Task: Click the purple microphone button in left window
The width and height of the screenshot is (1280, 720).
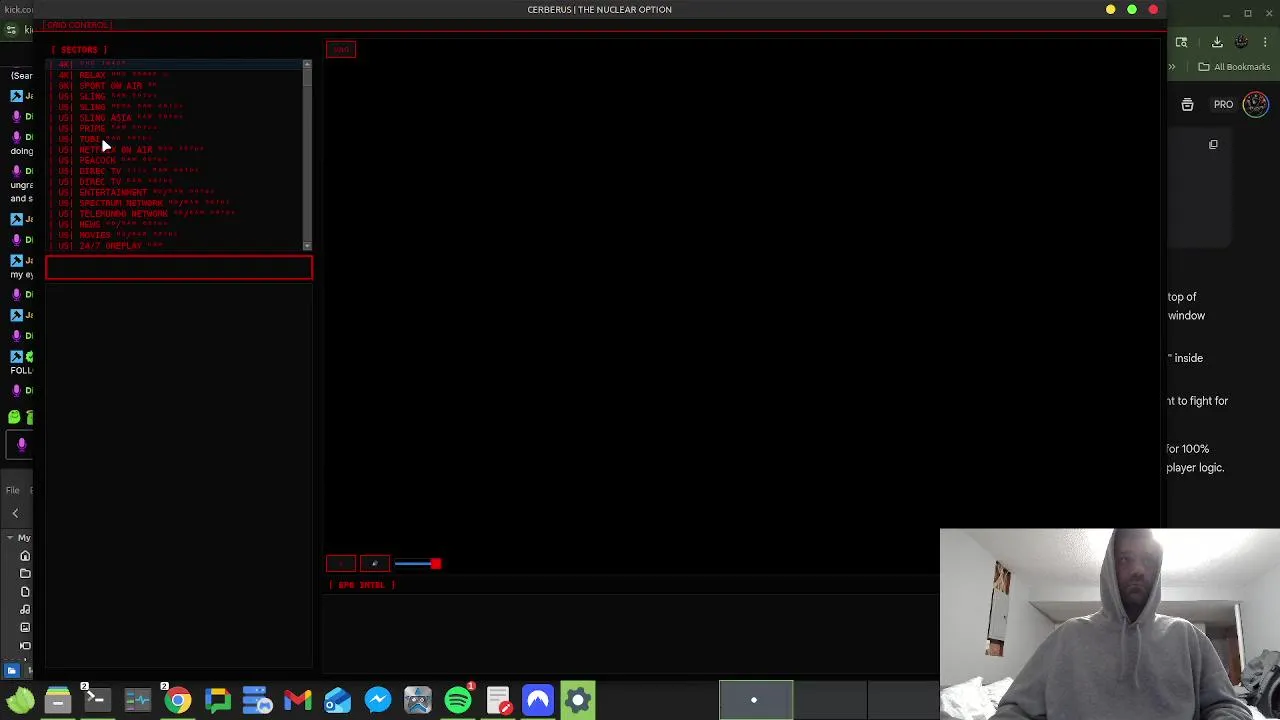Action: tap(21, 445)
